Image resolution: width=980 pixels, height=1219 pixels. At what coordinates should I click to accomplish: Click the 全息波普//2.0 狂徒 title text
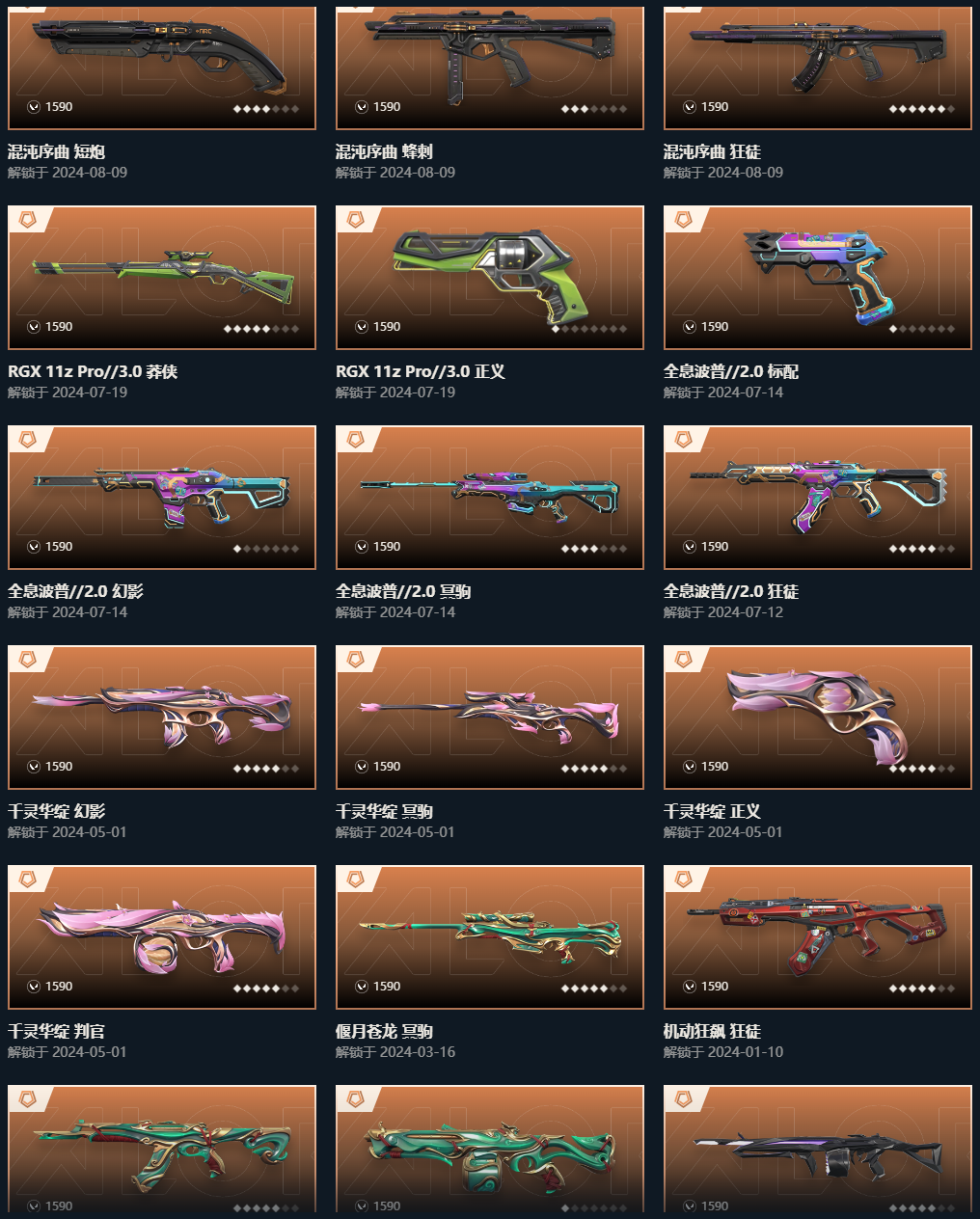tap(731, 591)
